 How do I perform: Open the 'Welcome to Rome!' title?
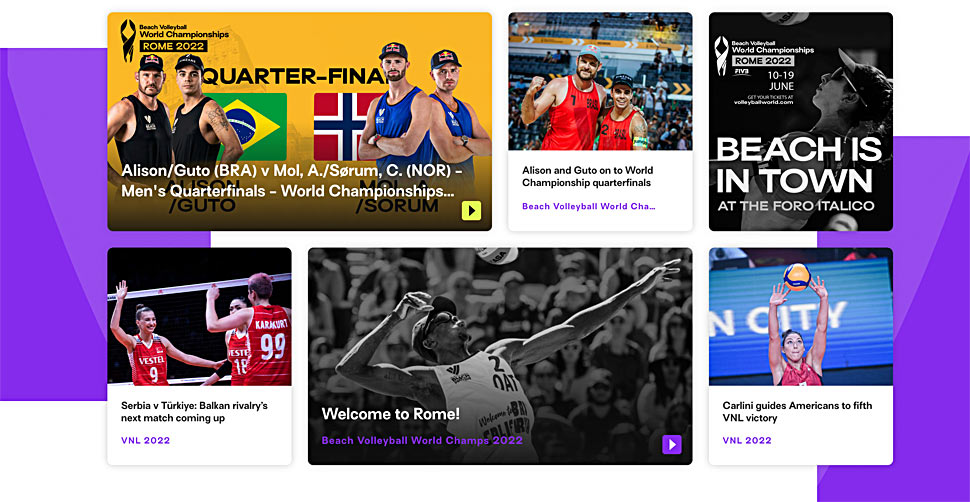point(390,413)
